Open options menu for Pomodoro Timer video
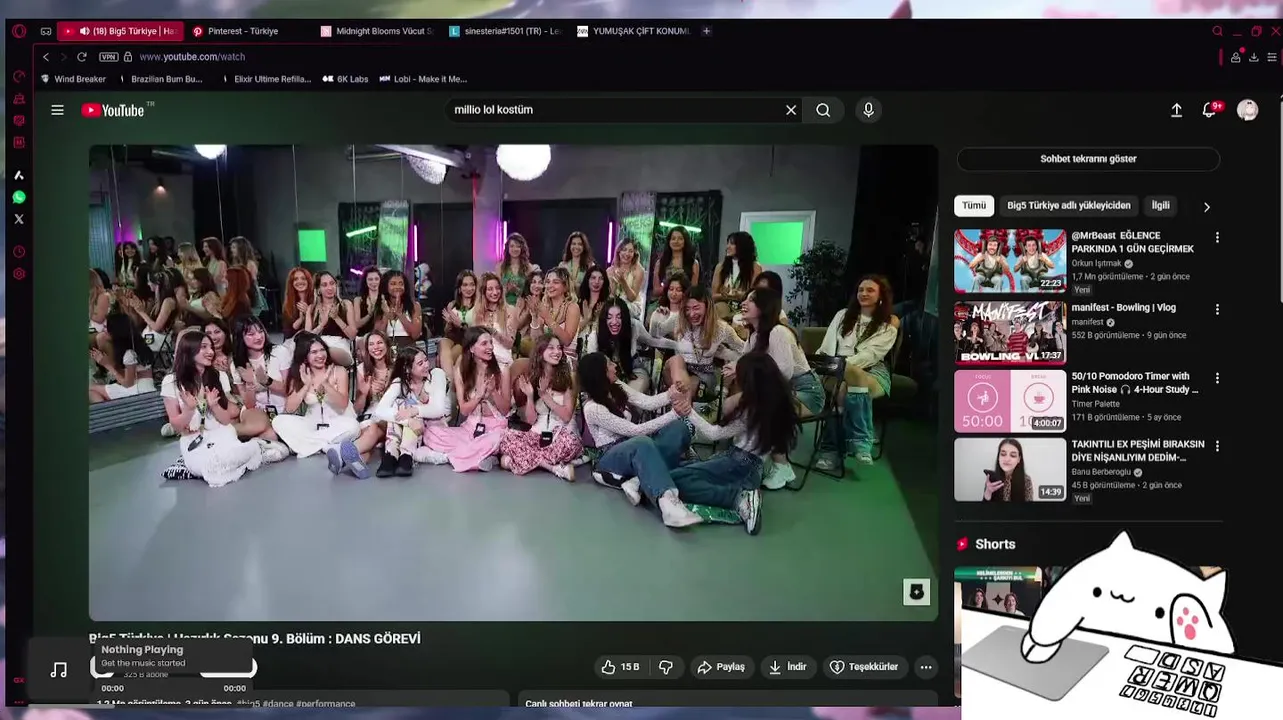The image size is (1283, 720). tap(1217, 379)
